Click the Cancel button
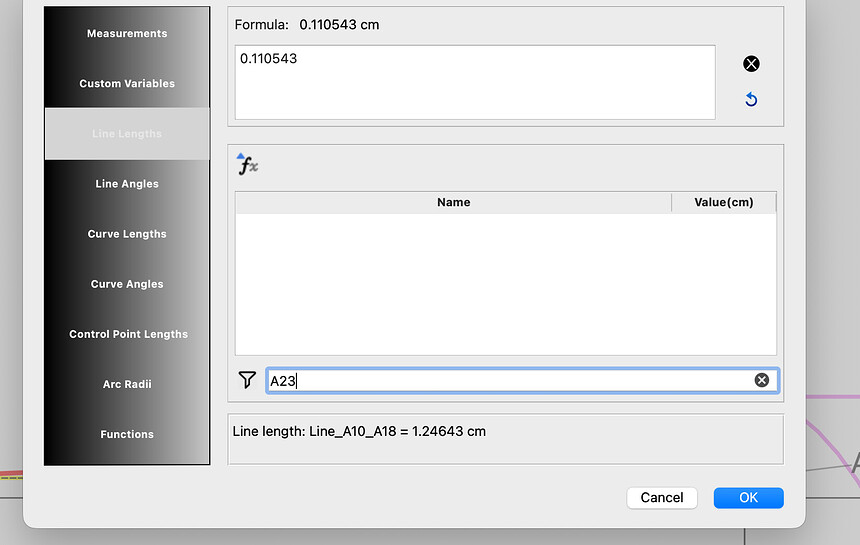This screenshot has width=860, height=545. 662,497
